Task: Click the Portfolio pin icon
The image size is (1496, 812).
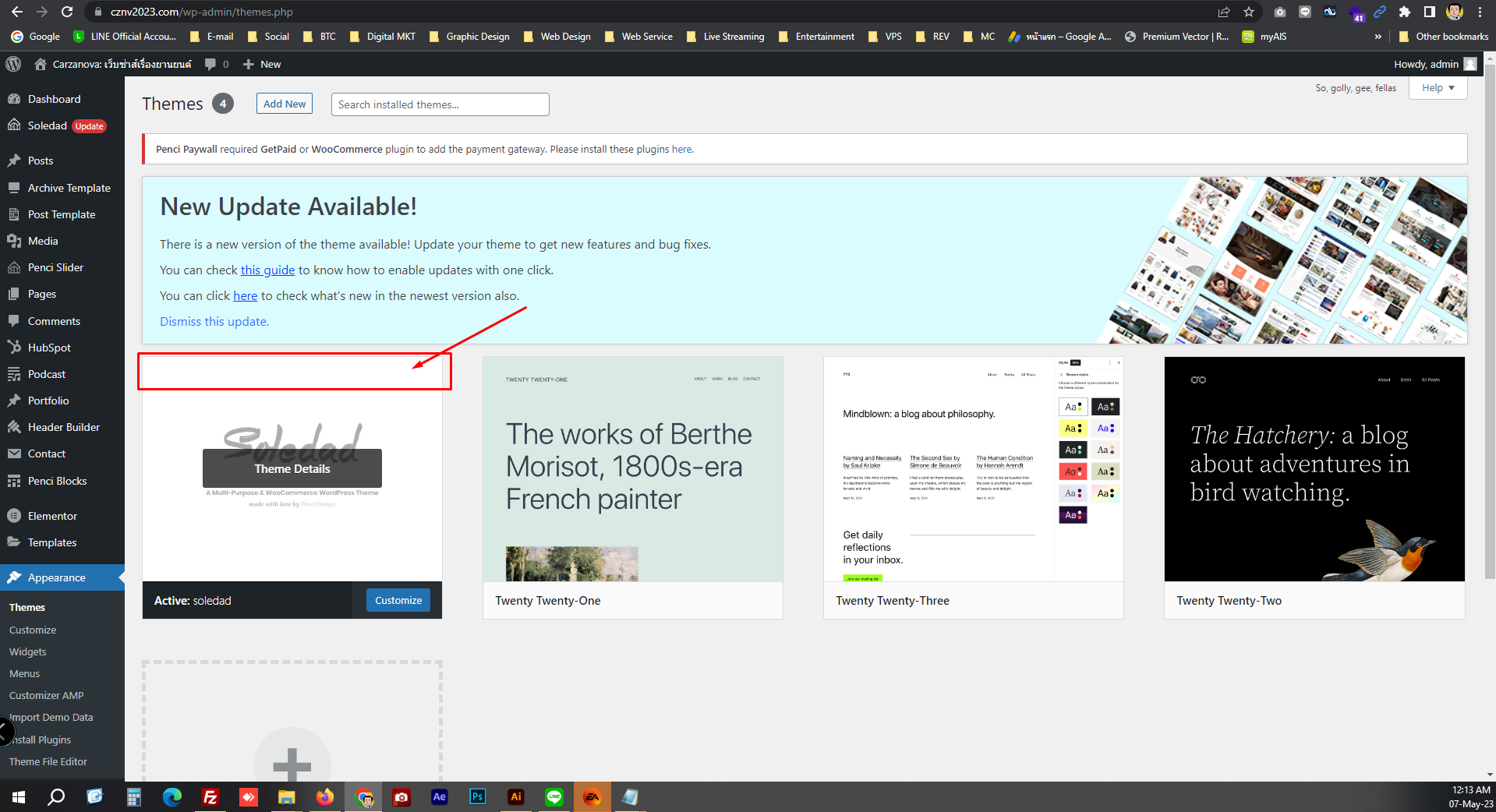Action: pyautogui.click(x=14, y=401)
